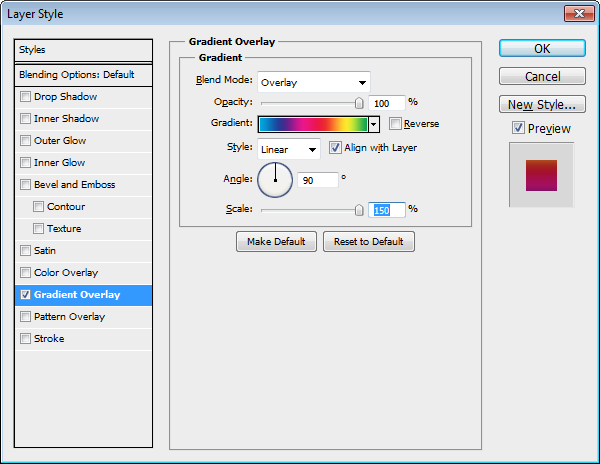This screenshot has width=600, height=464.
Task: Click Make Default button
Action: point(277,242)
